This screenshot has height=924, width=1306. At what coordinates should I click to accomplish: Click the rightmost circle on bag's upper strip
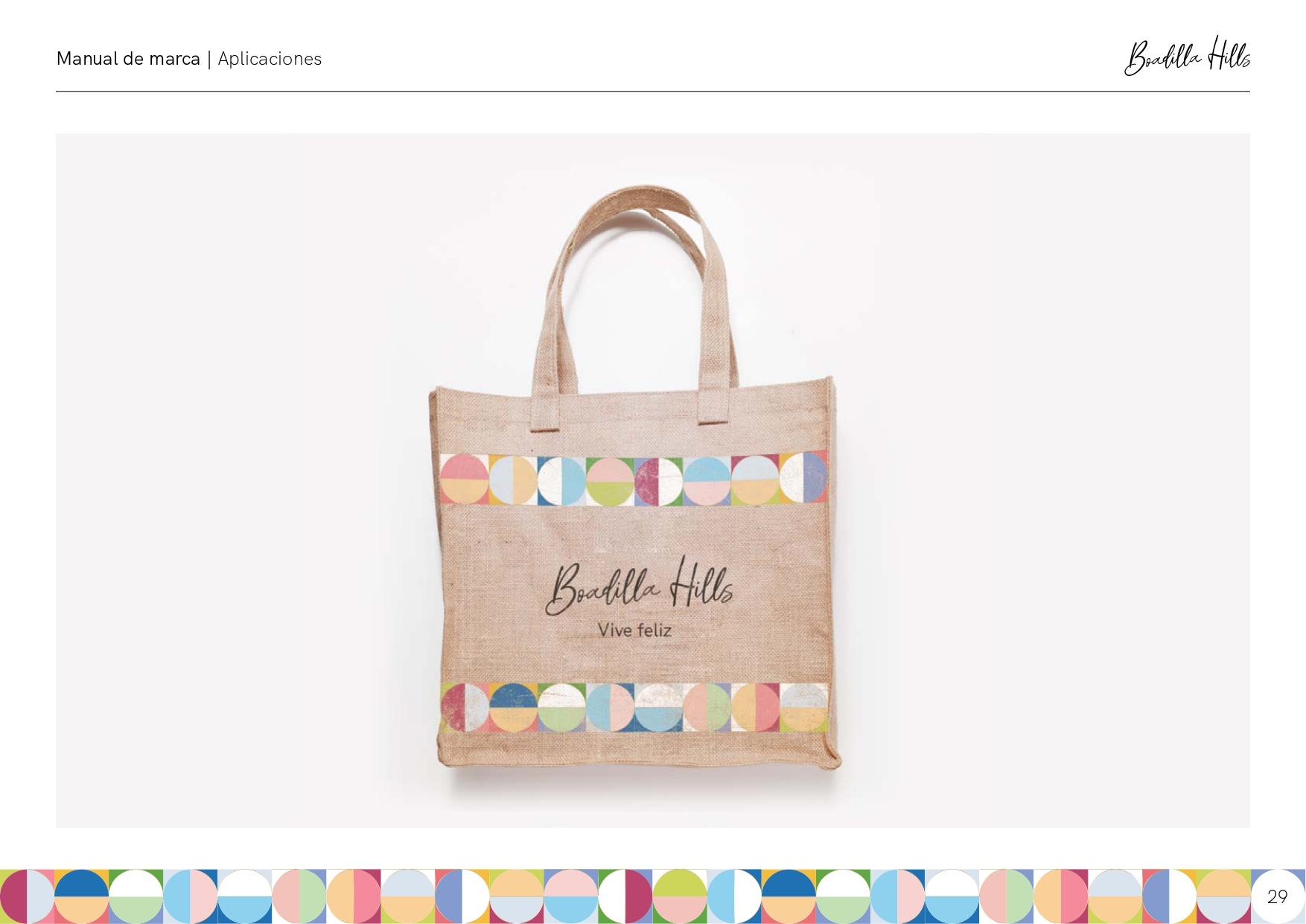[804, 477]
